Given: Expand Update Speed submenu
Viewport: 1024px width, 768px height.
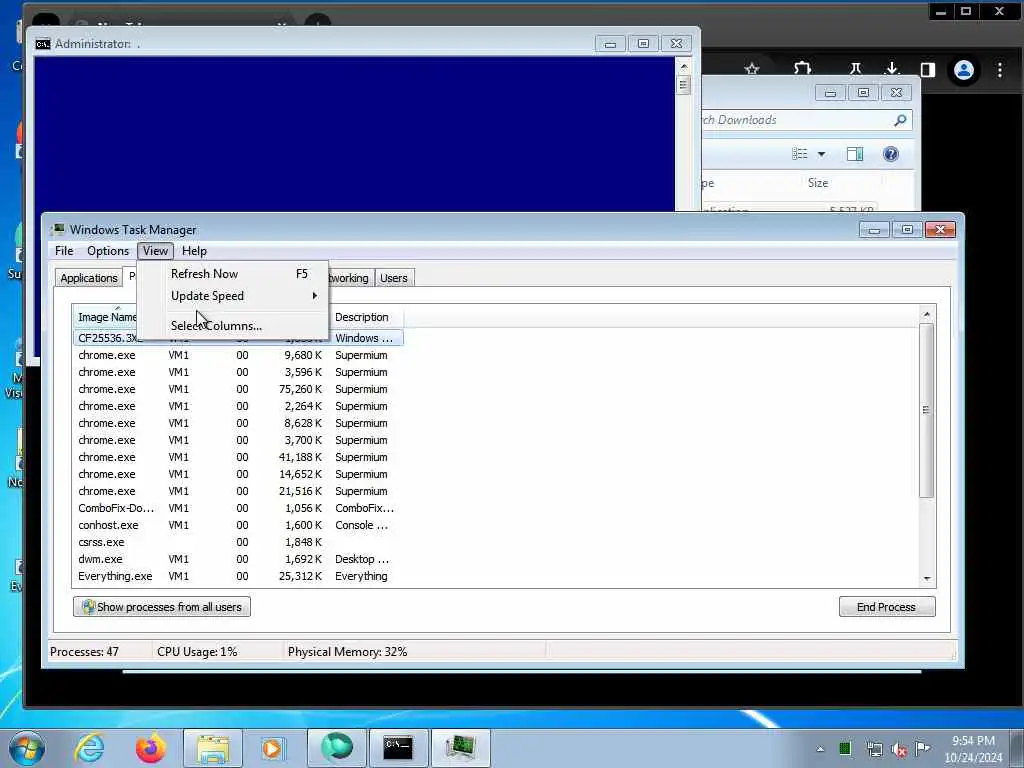Looking at the screenshot, I should coord(232,296).
